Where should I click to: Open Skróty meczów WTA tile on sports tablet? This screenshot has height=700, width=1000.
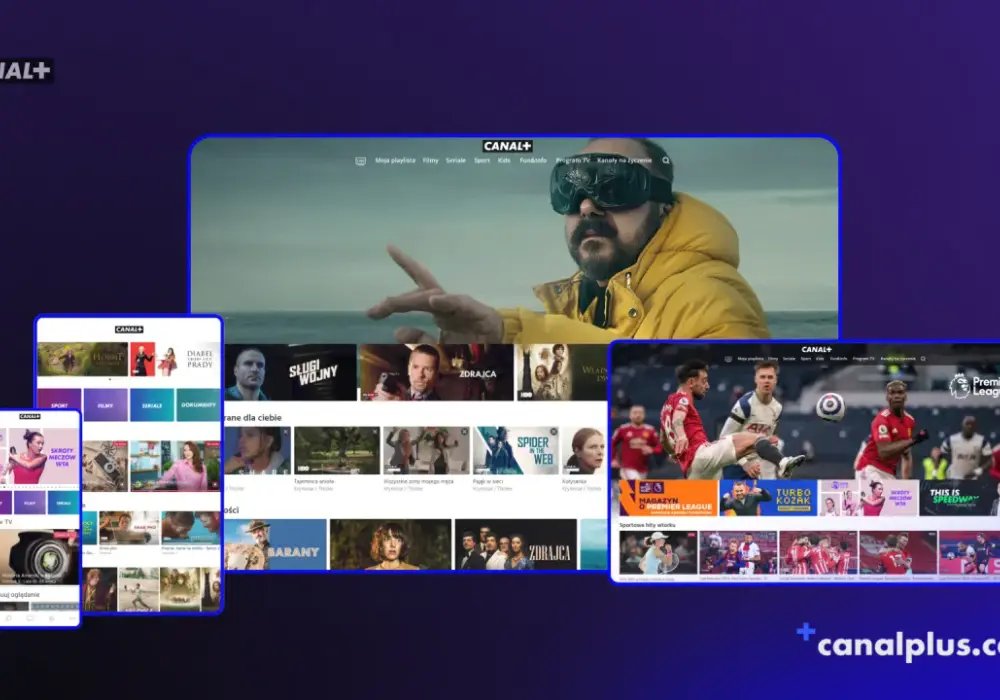(869, 497)
